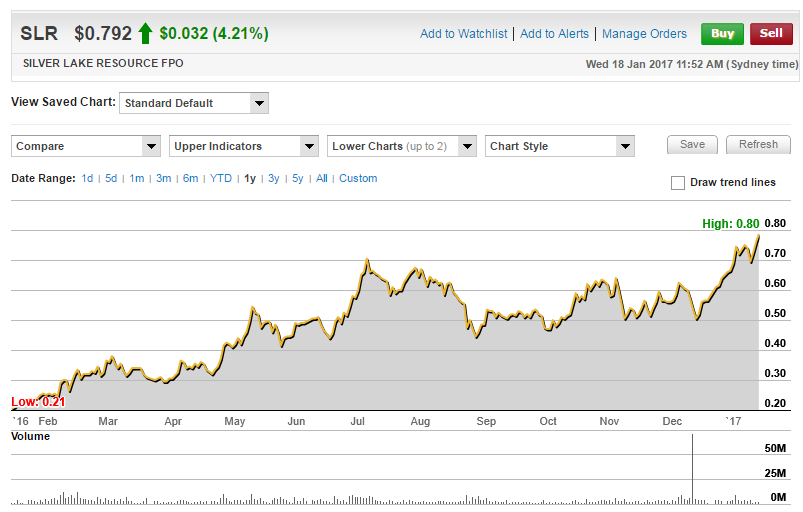Screen dimensions: 803x512
Task: Choose Custom date range
Action: tap(358, 179)
